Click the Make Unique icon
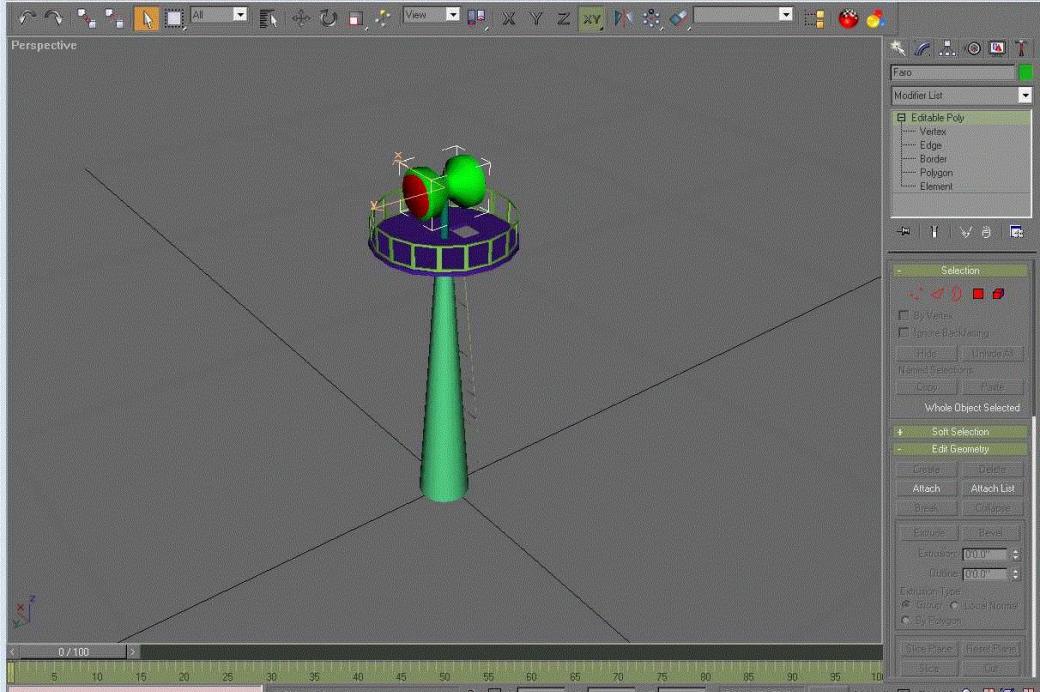Screen dimensions: 1040x692 [966, 232]
